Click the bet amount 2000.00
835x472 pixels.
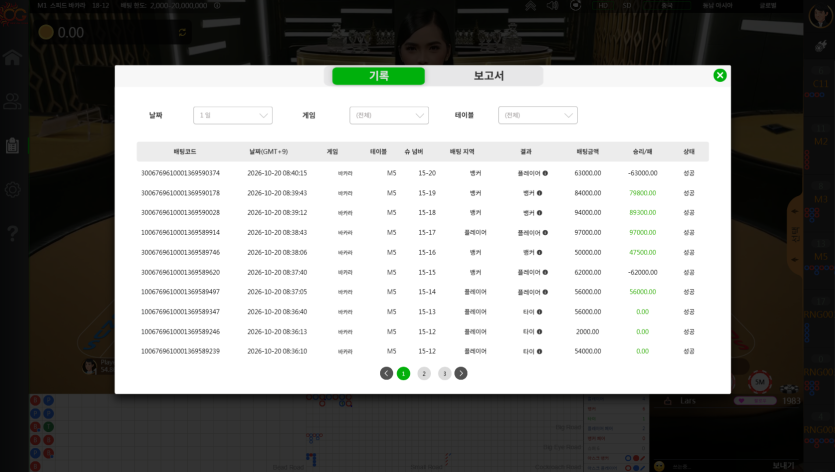point(587,331)
